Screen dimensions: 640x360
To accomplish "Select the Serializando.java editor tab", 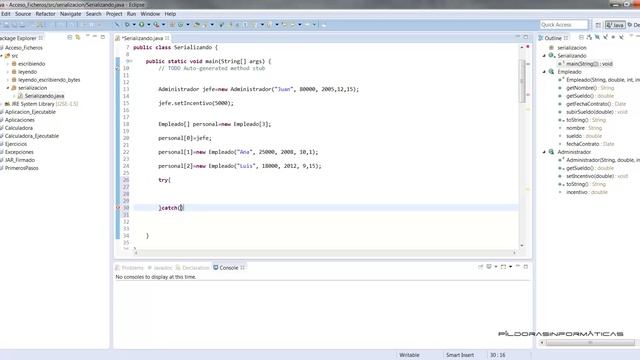I will (x=142, y=38).
